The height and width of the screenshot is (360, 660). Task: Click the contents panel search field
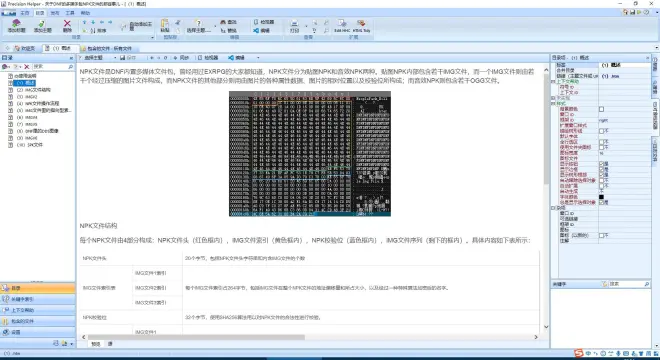pyautogui.click(x=51, y=67)
